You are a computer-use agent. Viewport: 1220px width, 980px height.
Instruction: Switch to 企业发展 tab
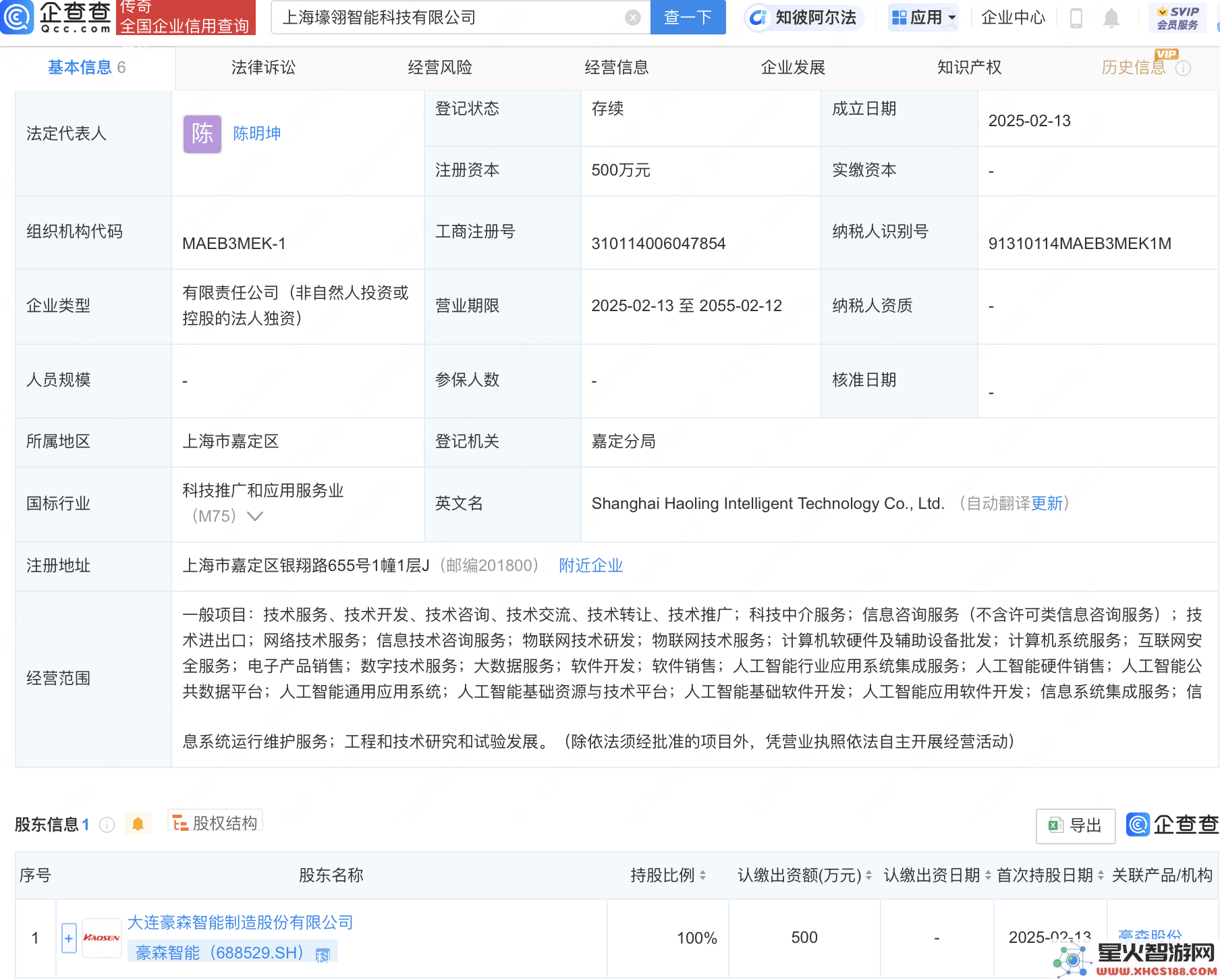click(793, 67)
